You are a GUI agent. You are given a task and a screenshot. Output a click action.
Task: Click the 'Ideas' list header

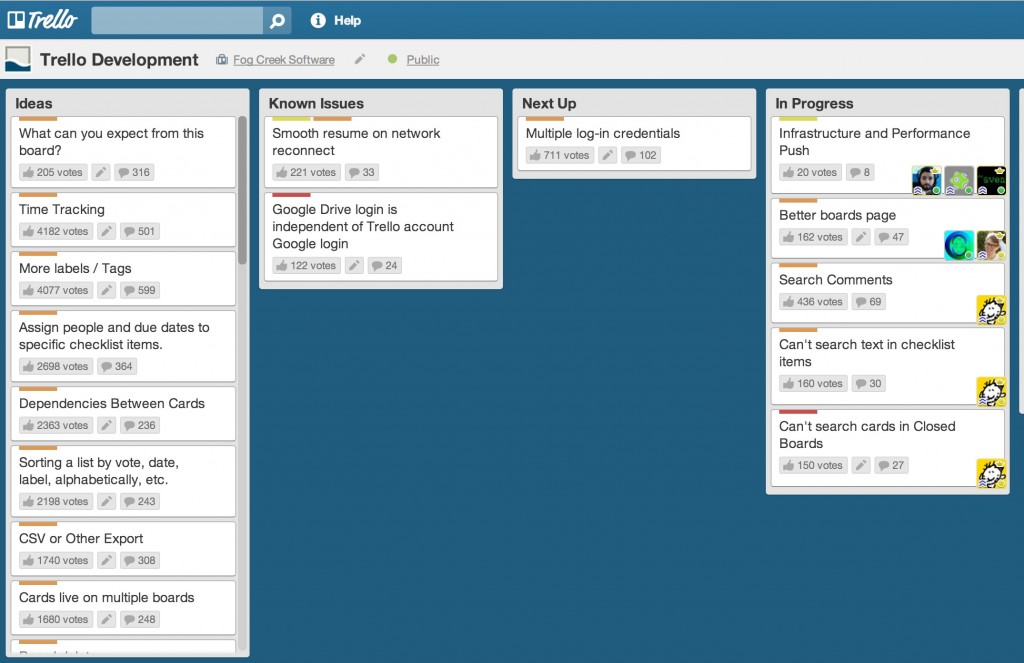[34, 103]
